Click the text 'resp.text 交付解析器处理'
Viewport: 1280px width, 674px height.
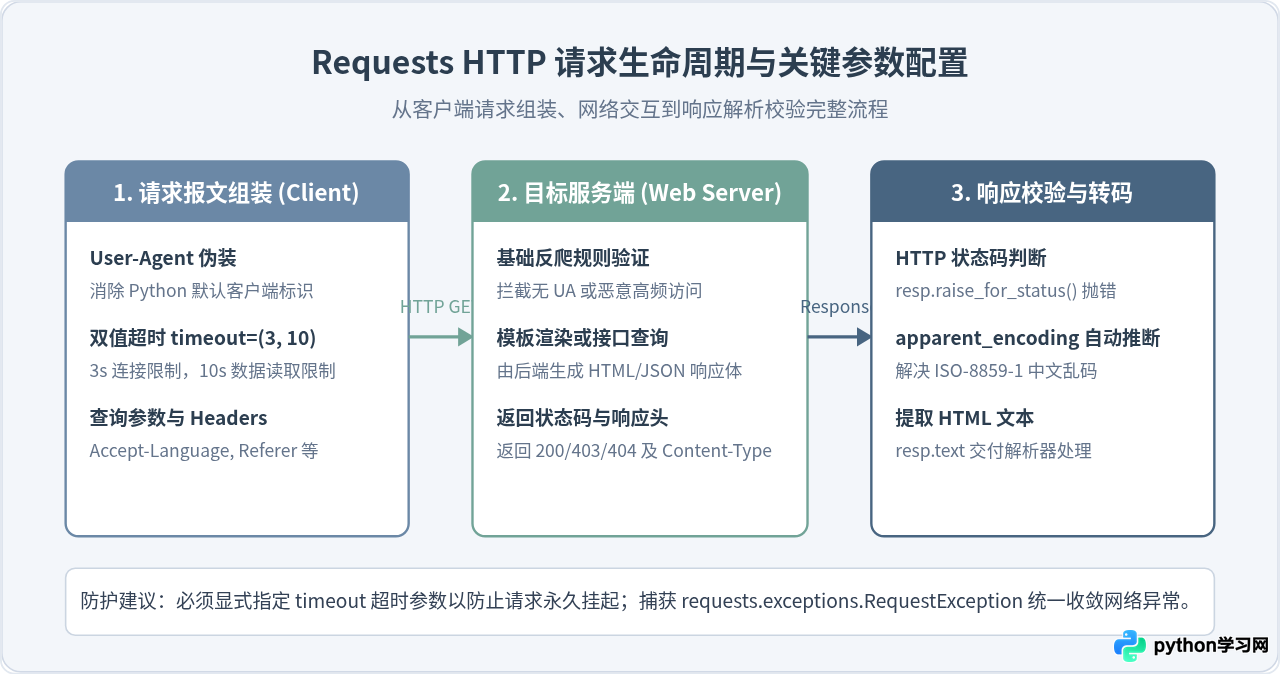[993, 451]
